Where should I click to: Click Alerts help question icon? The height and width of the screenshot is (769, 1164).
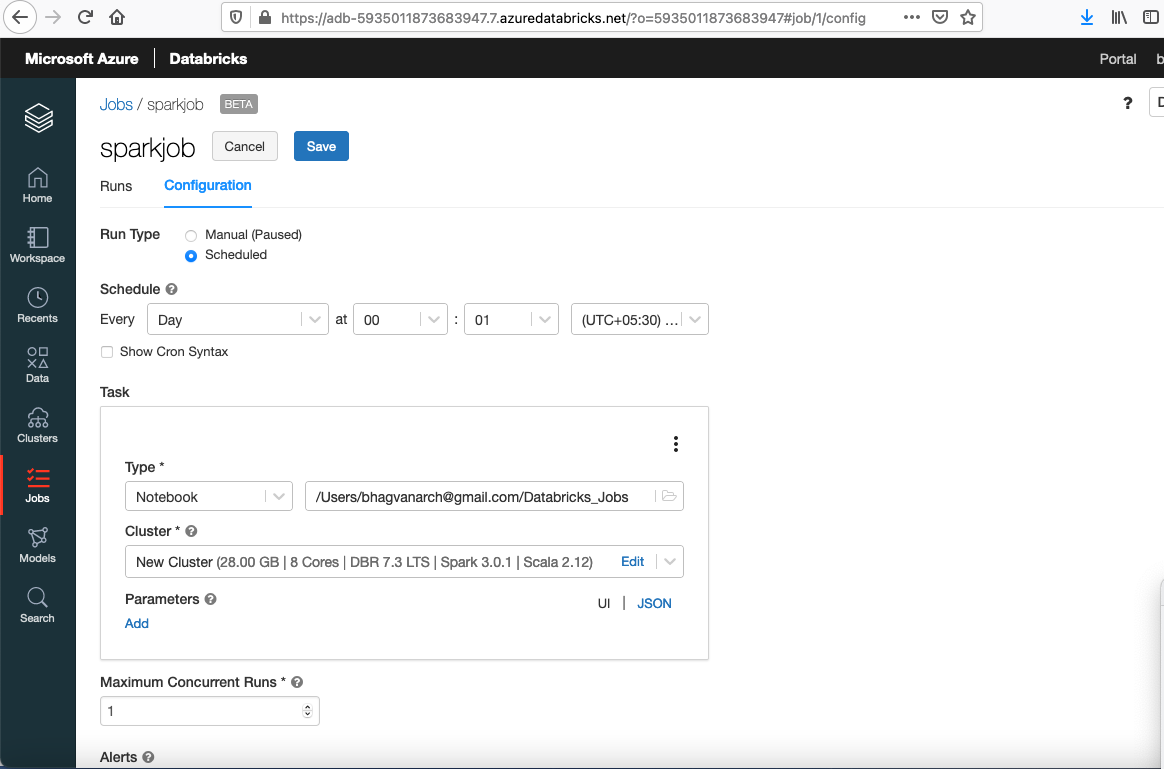(x=148, y=757)
